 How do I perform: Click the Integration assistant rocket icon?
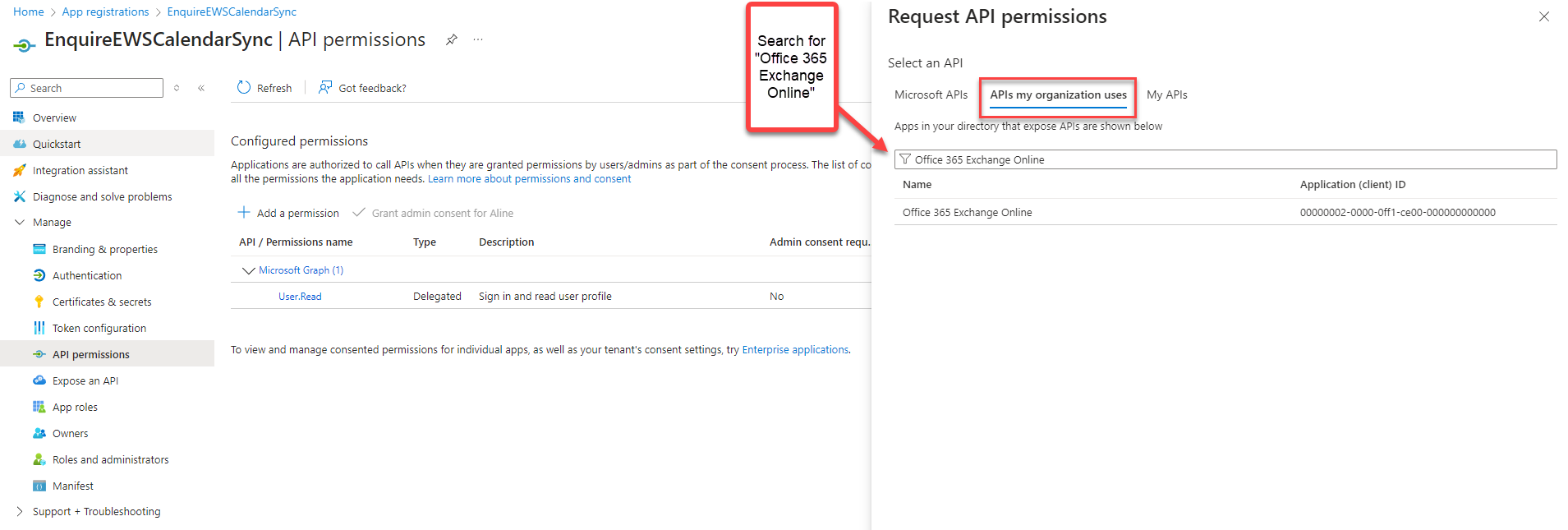[x=19, y=170]
